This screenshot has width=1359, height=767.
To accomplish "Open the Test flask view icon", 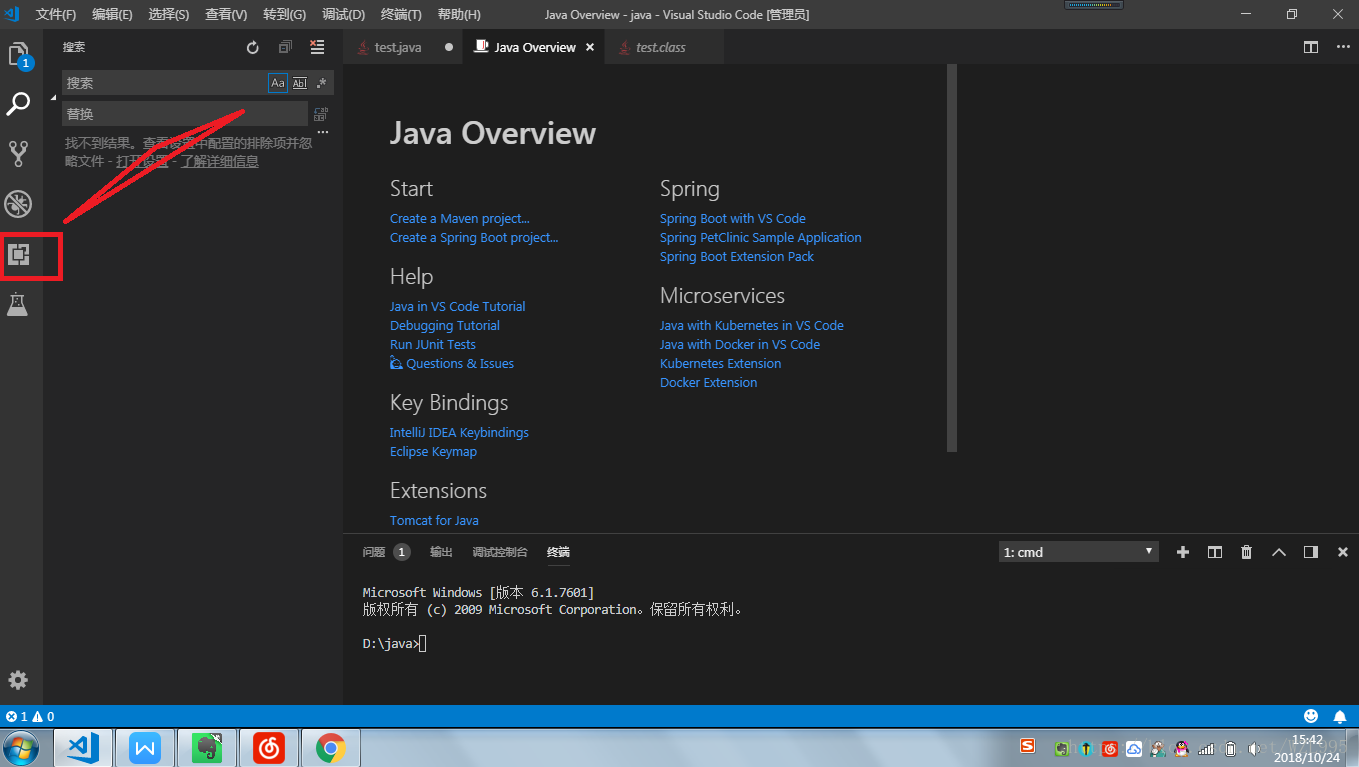I will click(x=17, y=305).
